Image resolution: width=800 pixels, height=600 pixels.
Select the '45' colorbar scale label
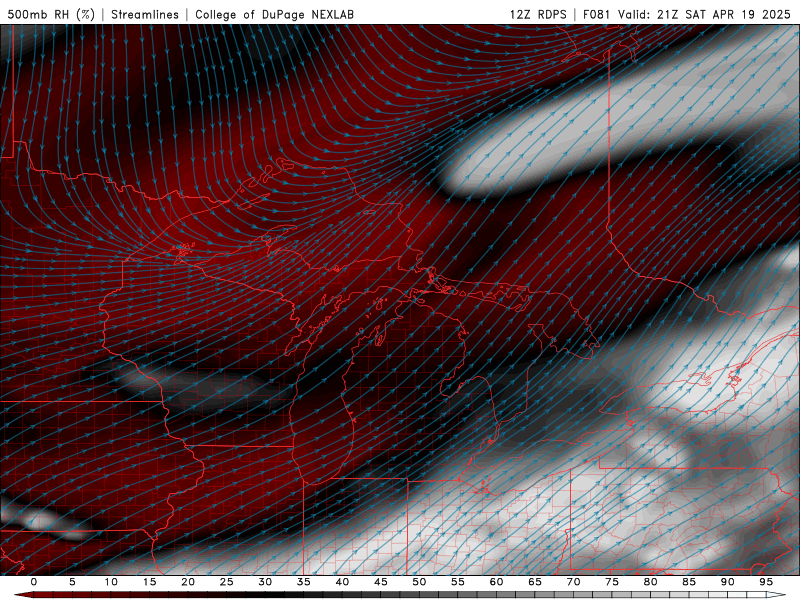tap(381, 582)
